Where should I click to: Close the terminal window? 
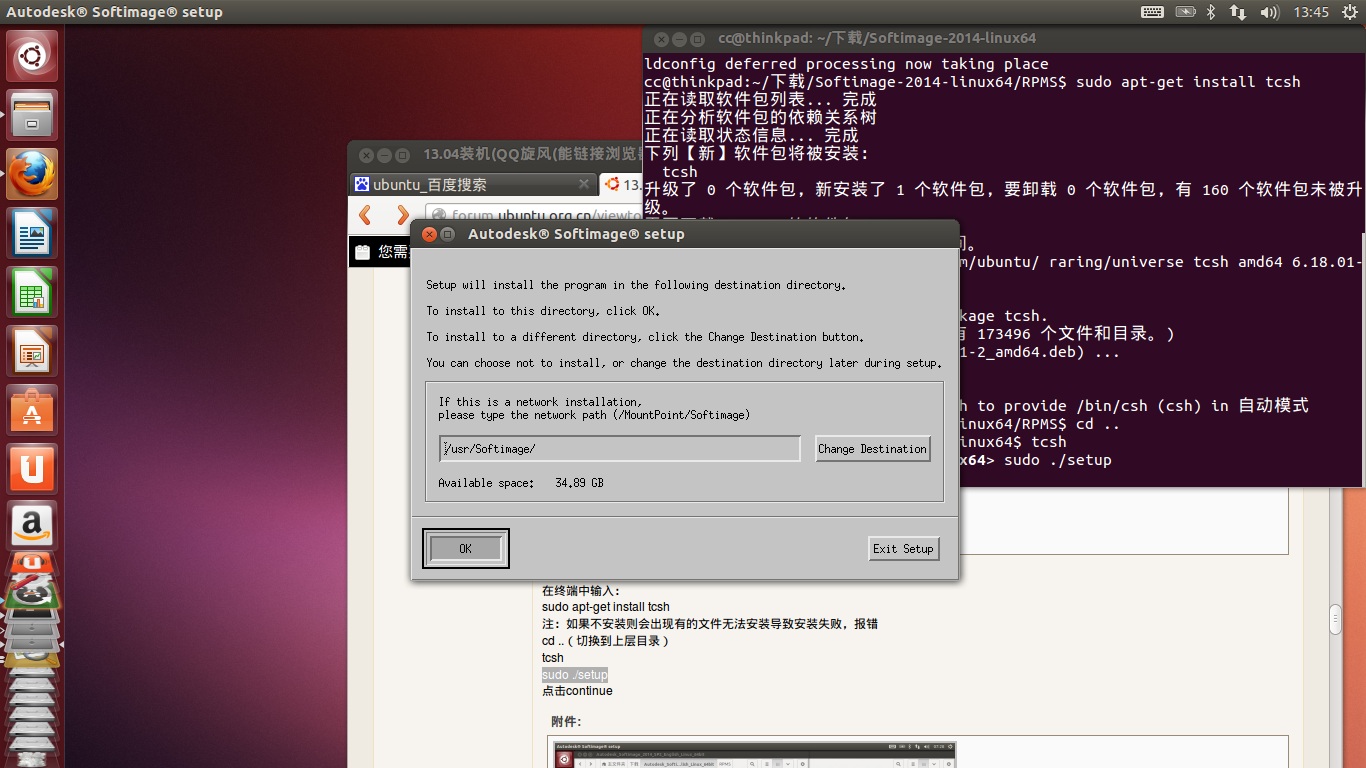(661, 39)
